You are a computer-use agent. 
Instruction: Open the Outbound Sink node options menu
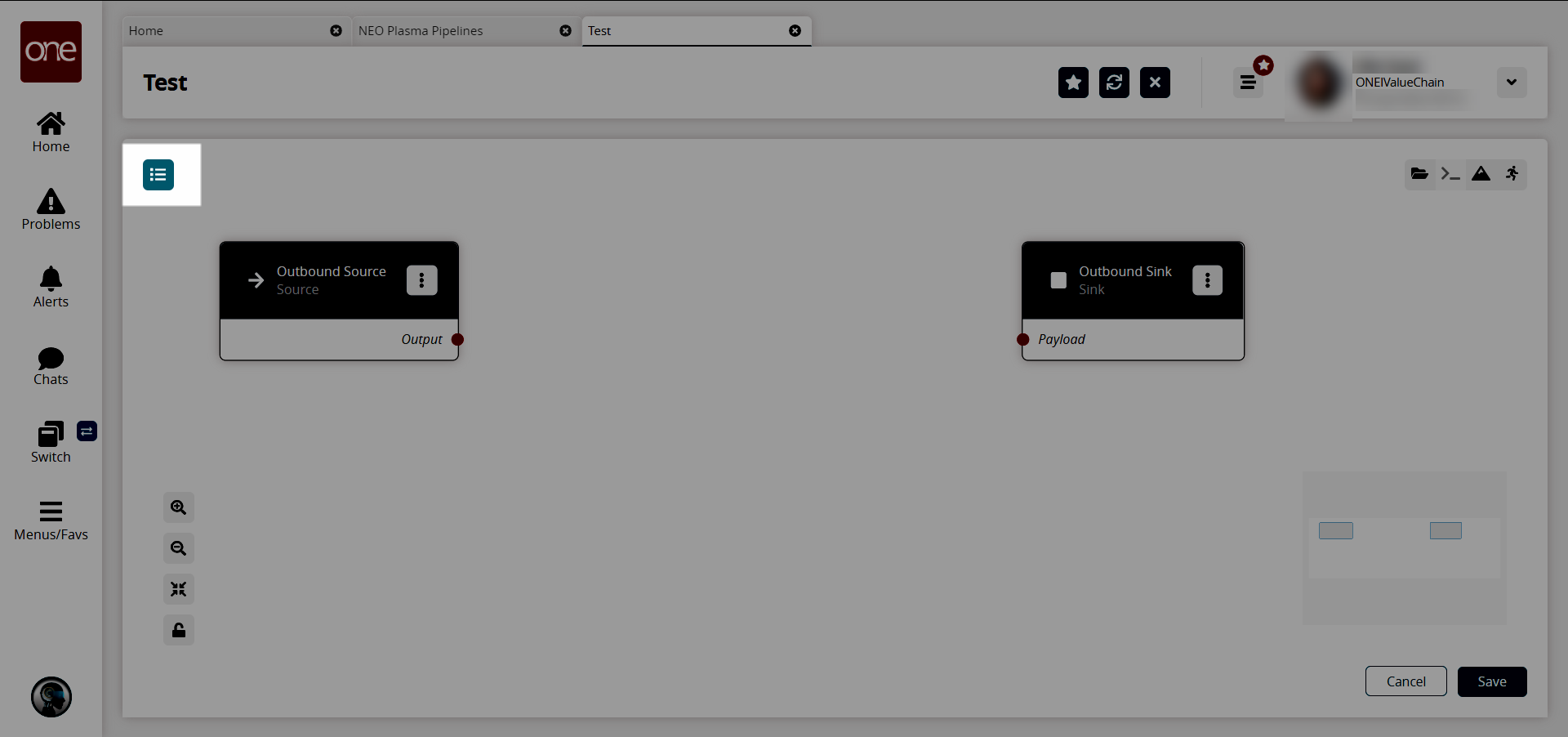point(1208,280)
